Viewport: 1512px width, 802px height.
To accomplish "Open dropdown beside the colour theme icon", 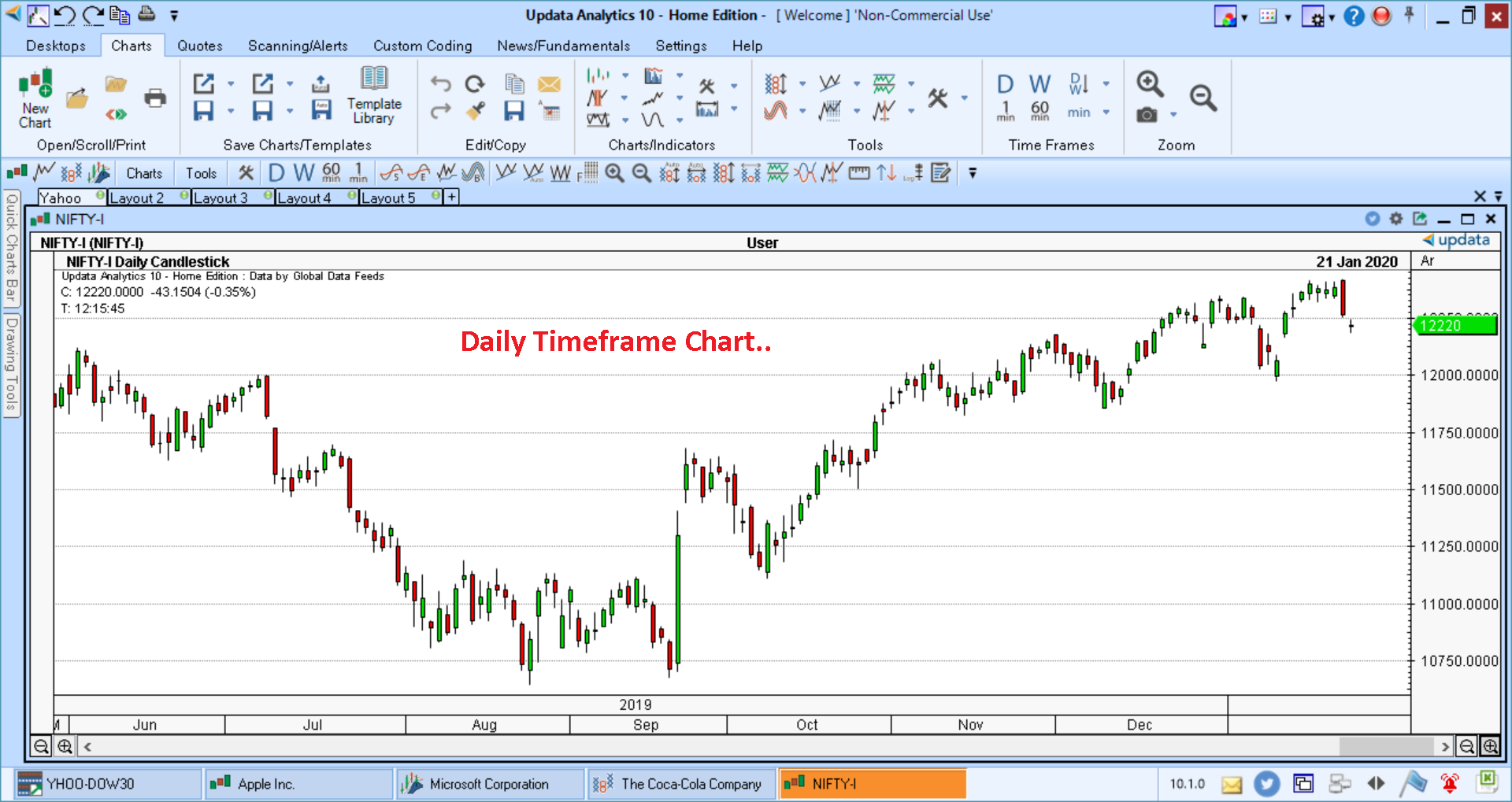I will coord(1244,17).
